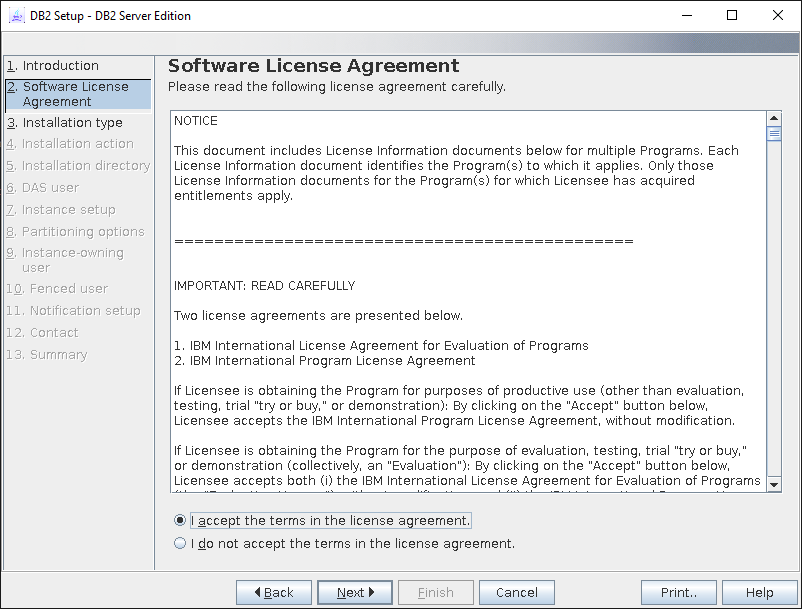Click the scrollbar up arrow in license text

(773, 117)
